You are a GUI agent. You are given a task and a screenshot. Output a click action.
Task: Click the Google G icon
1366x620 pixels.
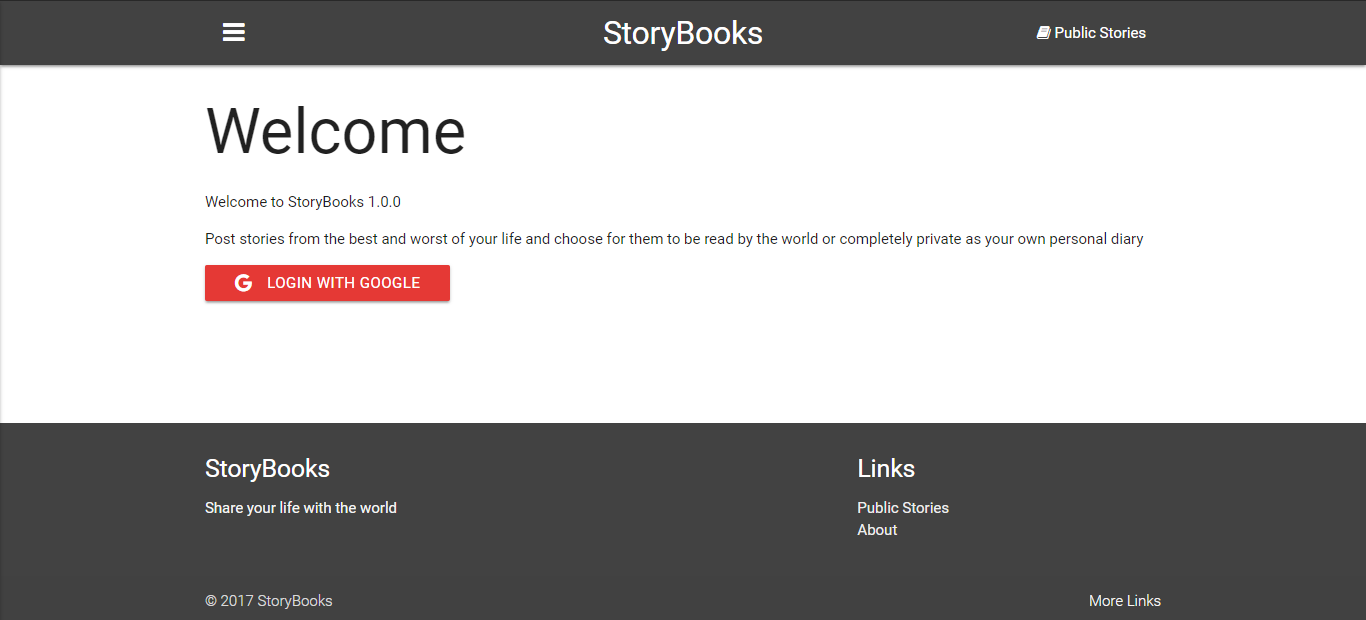click(243, 283)
